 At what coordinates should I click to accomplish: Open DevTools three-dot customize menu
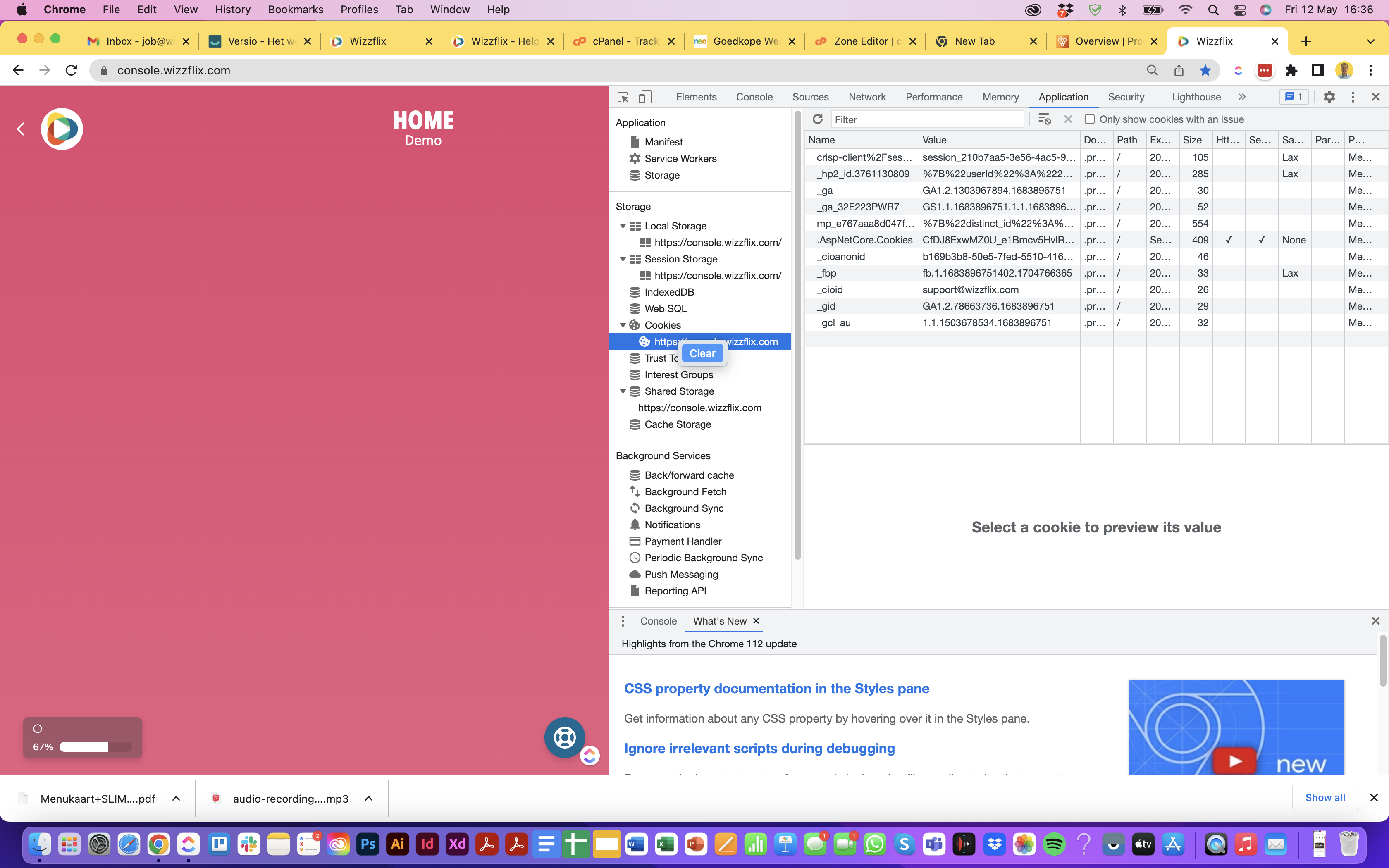[x=1353, y=97]
